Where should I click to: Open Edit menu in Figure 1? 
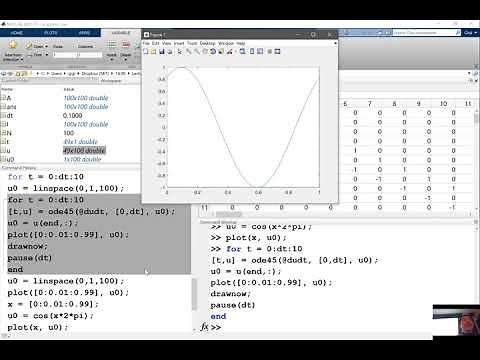tap(155, 43)
